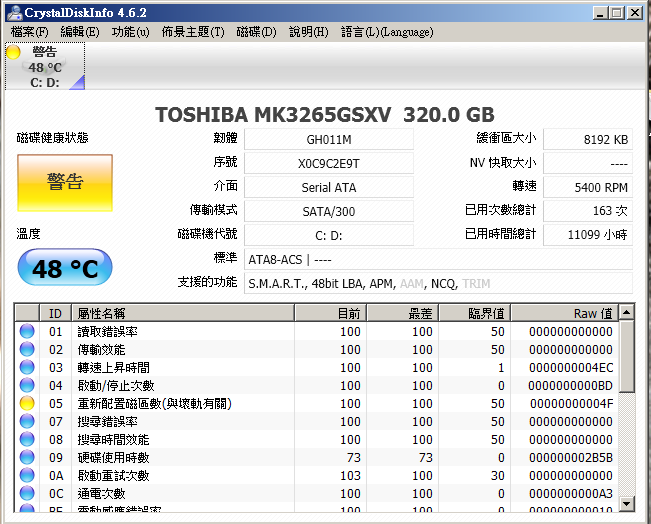Open the 編輯(E) menu
Viewport: 651px width, 524px height.
pyautogui.click(x=80, y=32)
